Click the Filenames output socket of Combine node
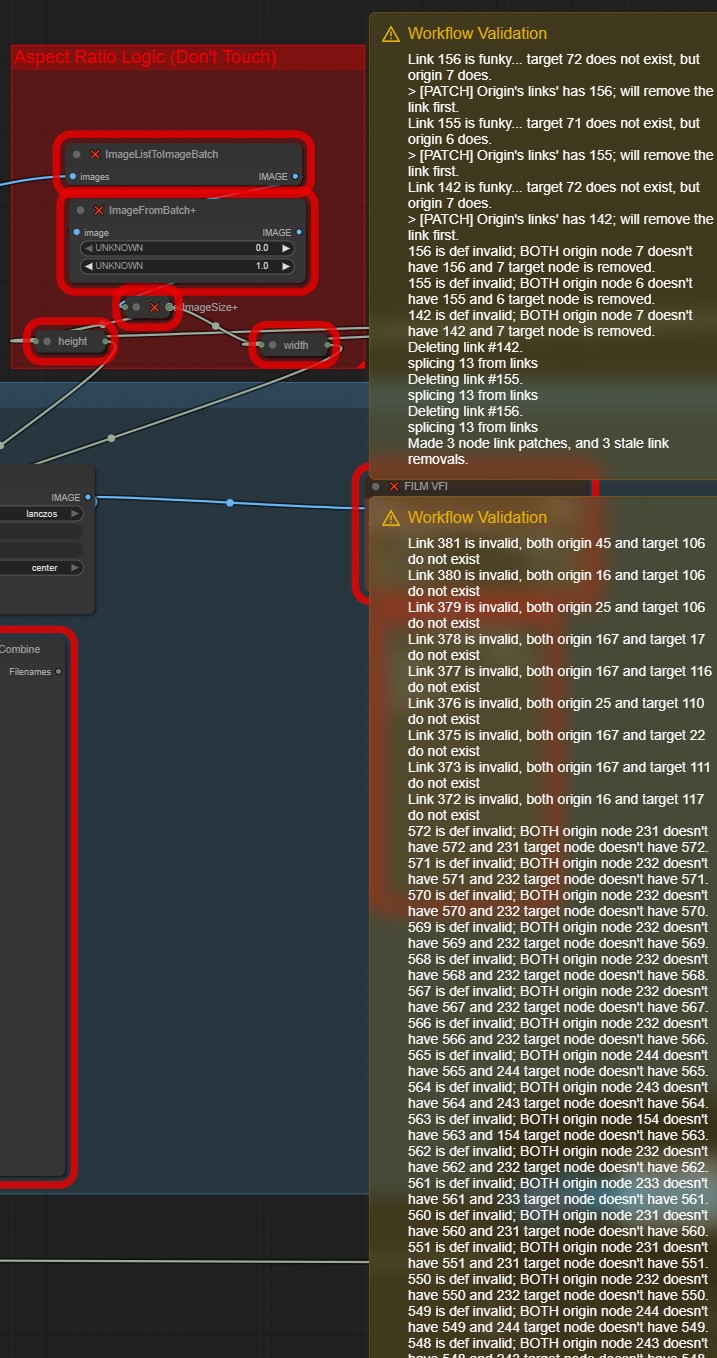717x1358 pixels. coord(59,672)
